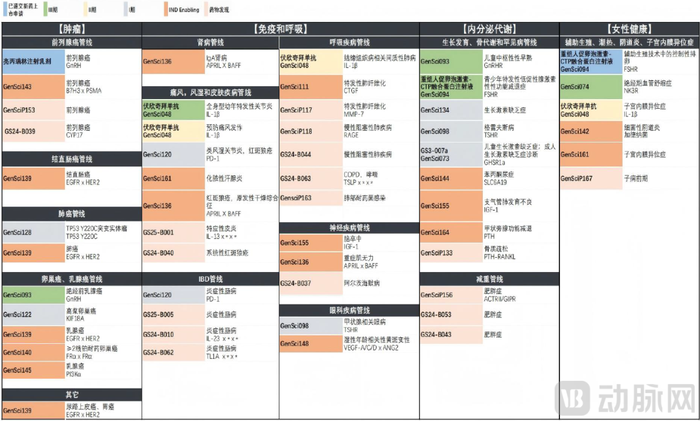
Task: Click the GS25-B005 cell
Action: coord(174,314)
